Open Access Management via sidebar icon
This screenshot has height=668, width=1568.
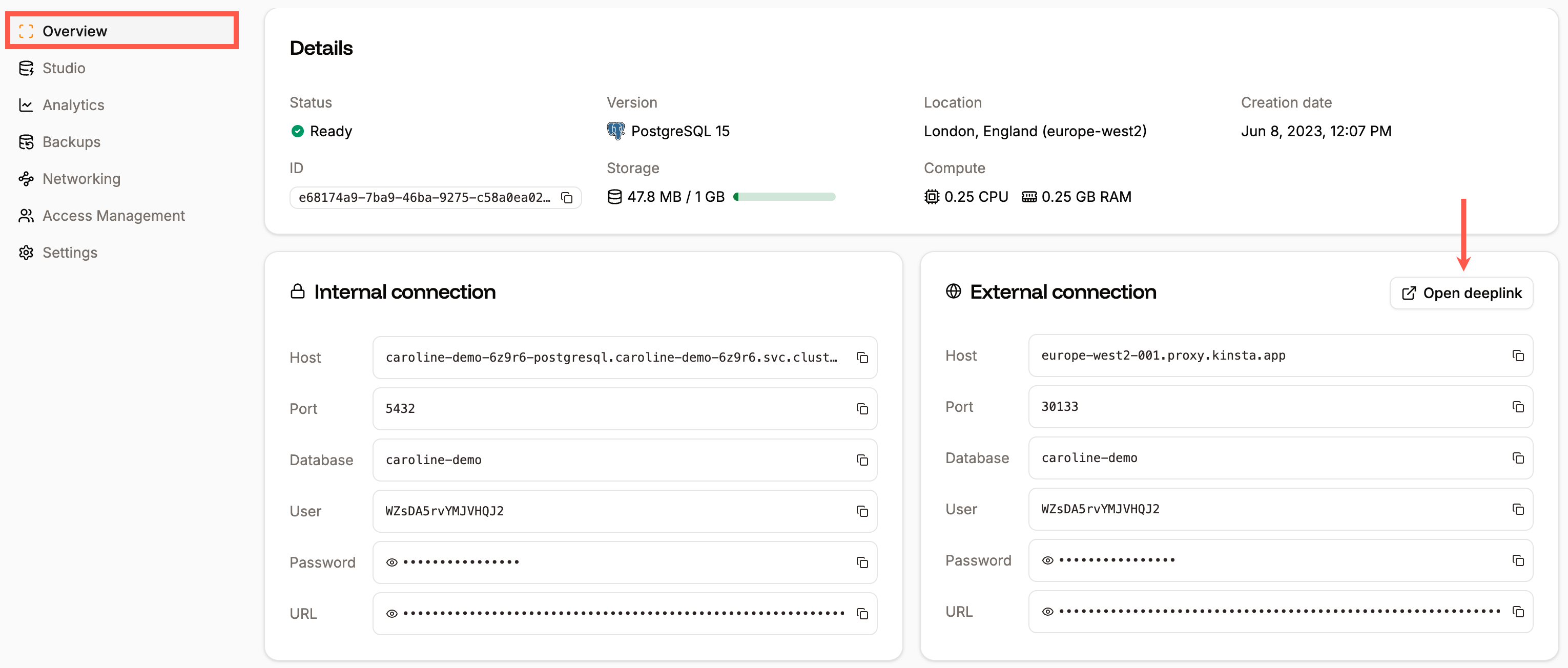click(x=26, y=215)
